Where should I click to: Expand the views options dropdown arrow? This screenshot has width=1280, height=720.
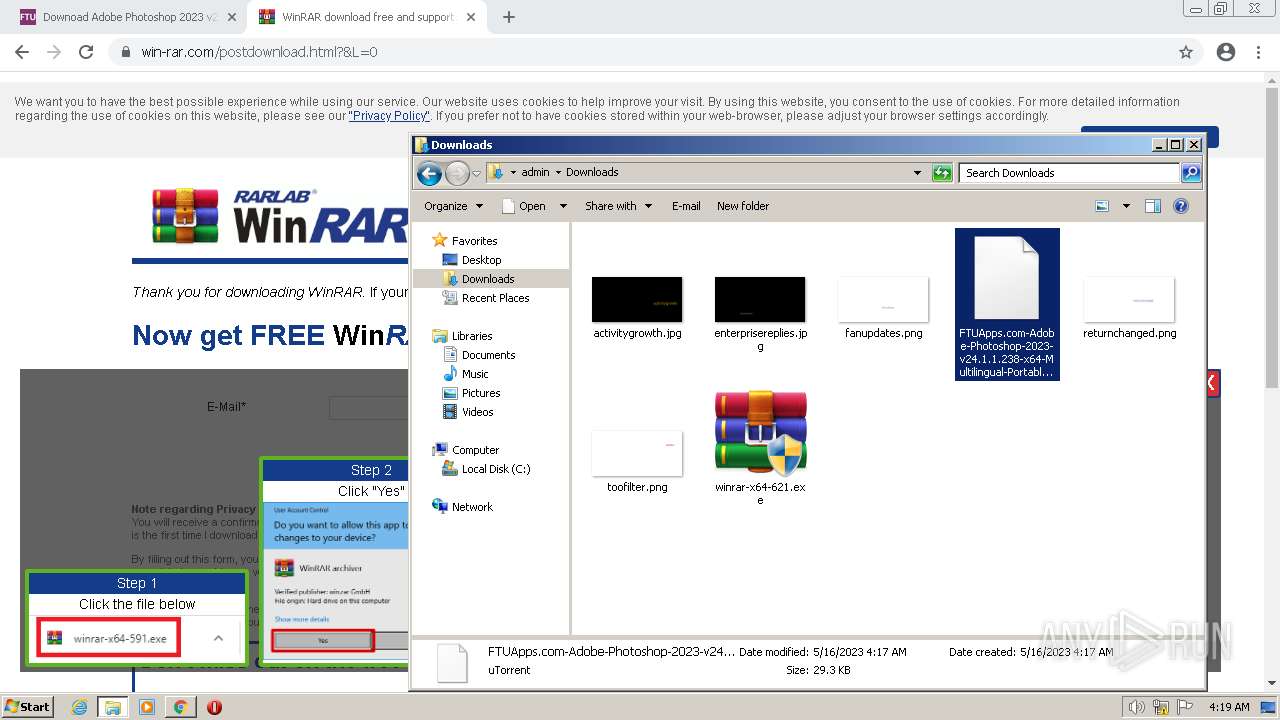(x=1126, y=206)
